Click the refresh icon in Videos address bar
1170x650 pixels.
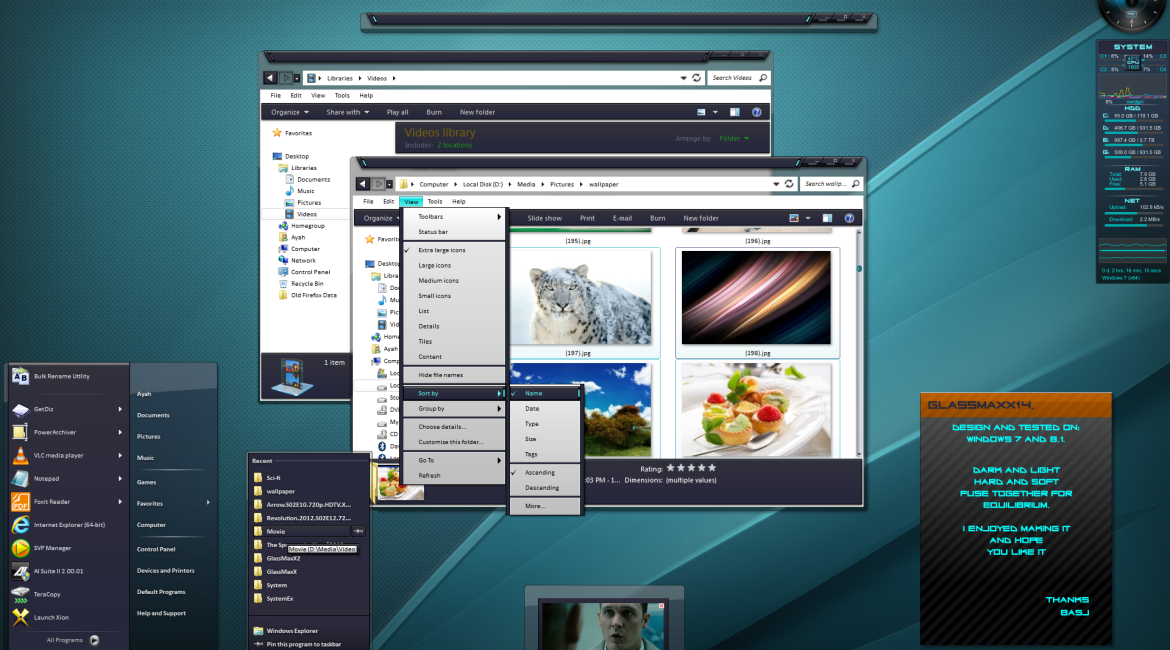pyautogui.click(x=696, y=78)
